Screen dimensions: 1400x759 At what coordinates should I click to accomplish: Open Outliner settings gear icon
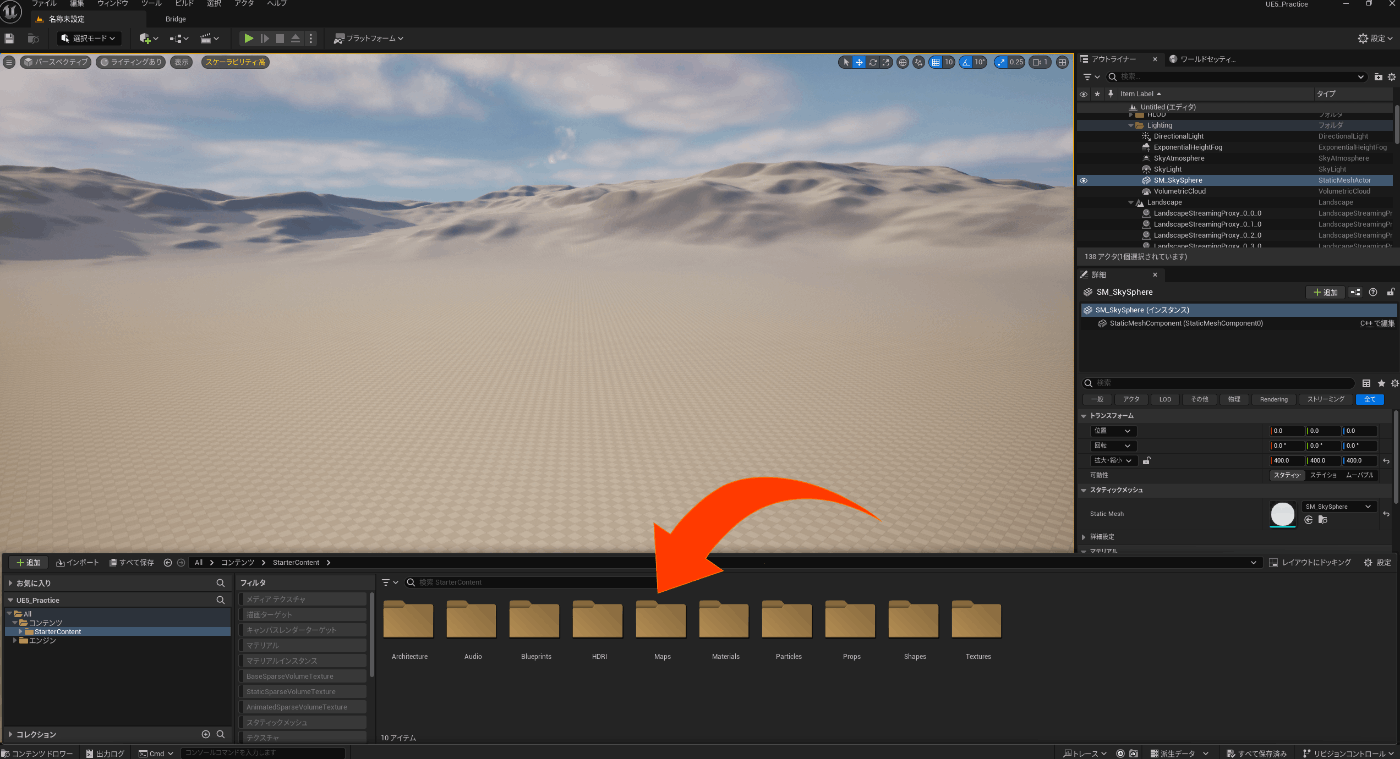(x=1392, y=77)
